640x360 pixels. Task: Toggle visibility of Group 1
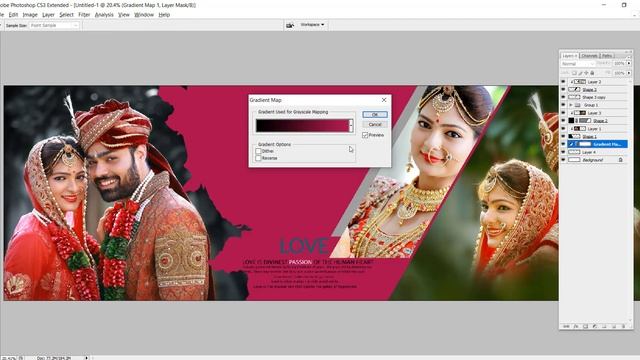(563, 105)
